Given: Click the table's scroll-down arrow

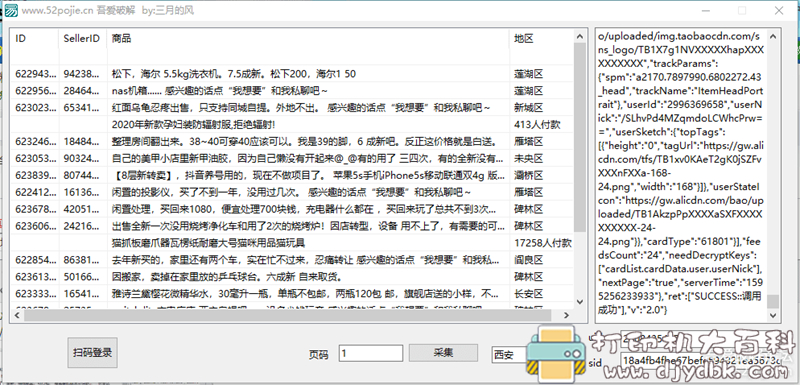Looking at the screenshot, I should click(x=579, y=301).
